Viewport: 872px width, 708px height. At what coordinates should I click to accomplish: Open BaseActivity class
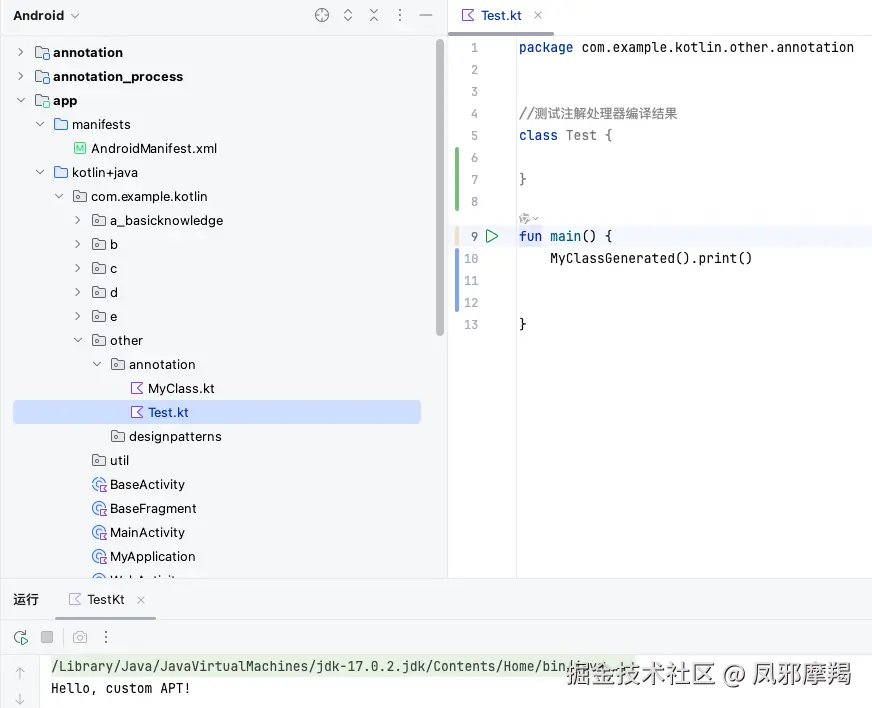point(147,484)
